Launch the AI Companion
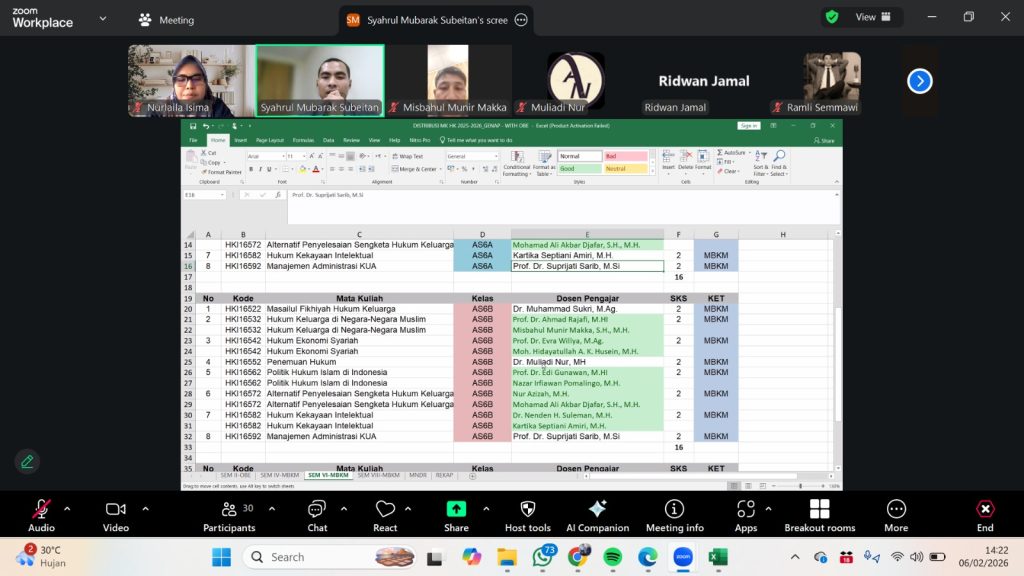Screen dimensions: 1024x576 pos(597,514)
